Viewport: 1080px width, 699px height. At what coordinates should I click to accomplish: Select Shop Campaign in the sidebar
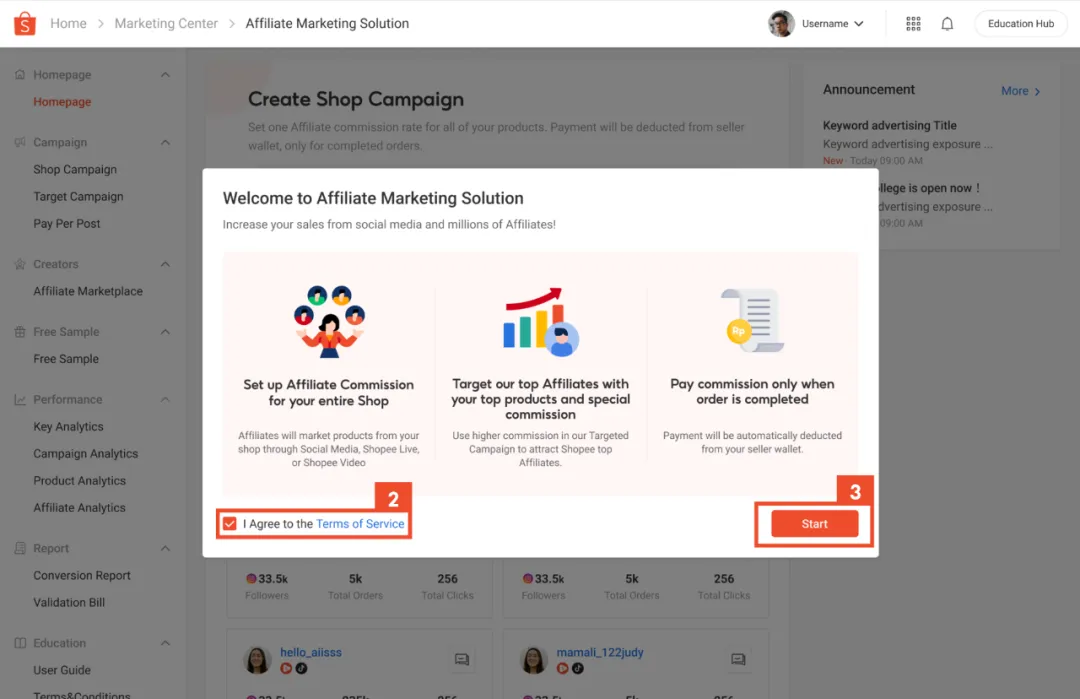pos(75,169)
